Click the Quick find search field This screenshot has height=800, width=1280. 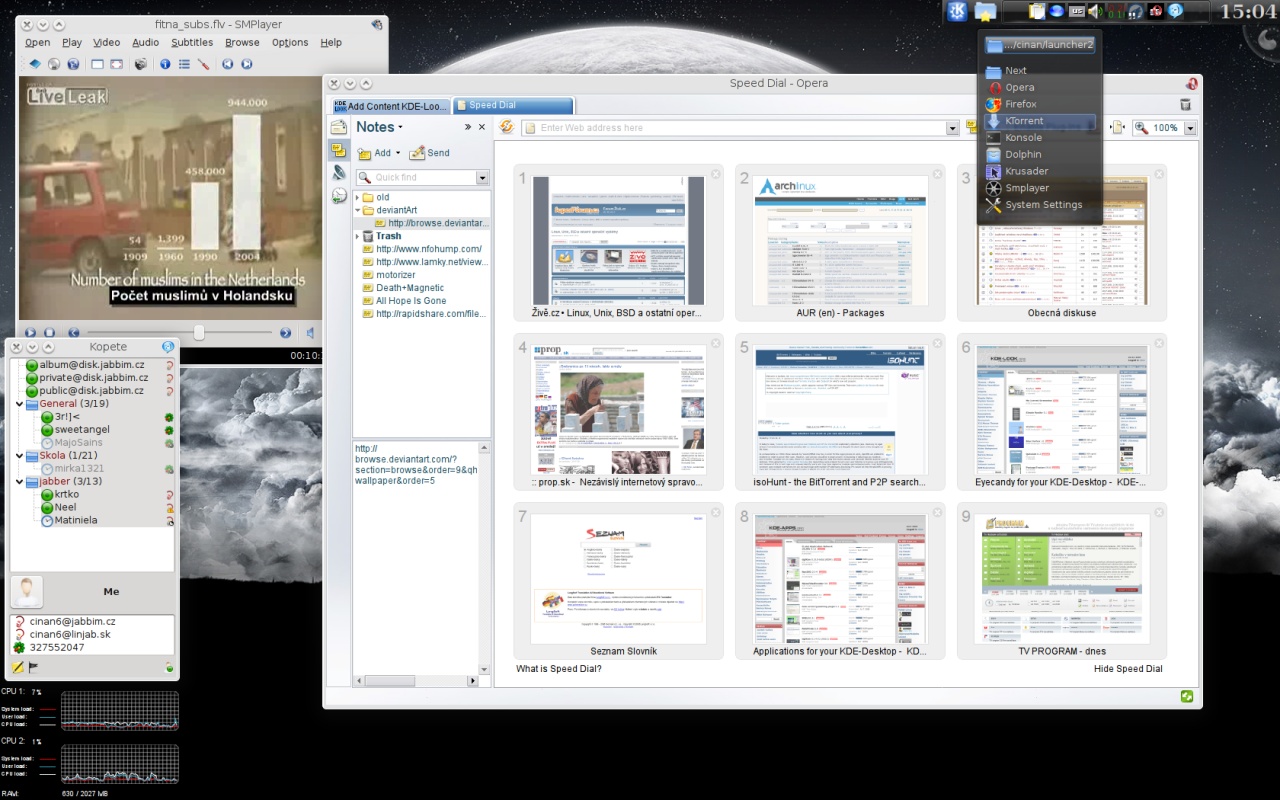(416, 177)
